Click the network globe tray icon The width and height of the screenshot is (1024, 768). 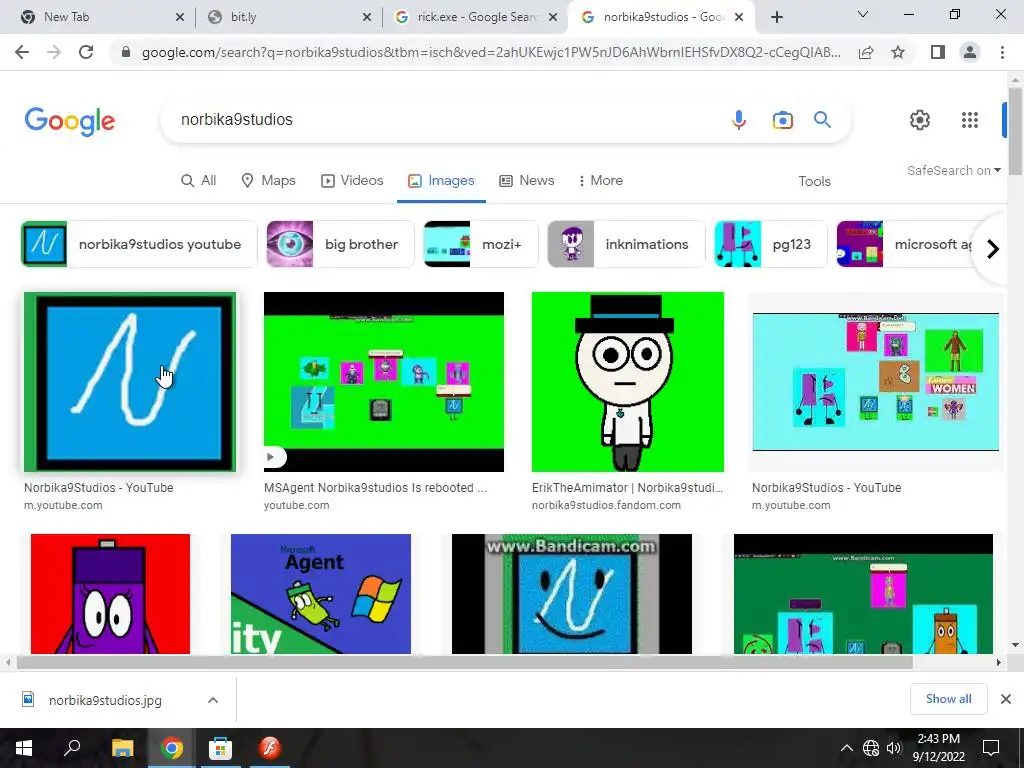click(x=871, y=748)
